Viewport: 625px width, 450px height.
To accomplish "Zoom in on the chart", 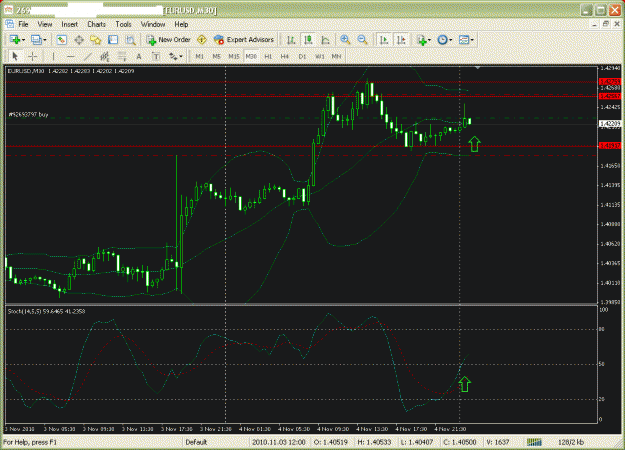I will pyautogui.click(x=345, y=40).
